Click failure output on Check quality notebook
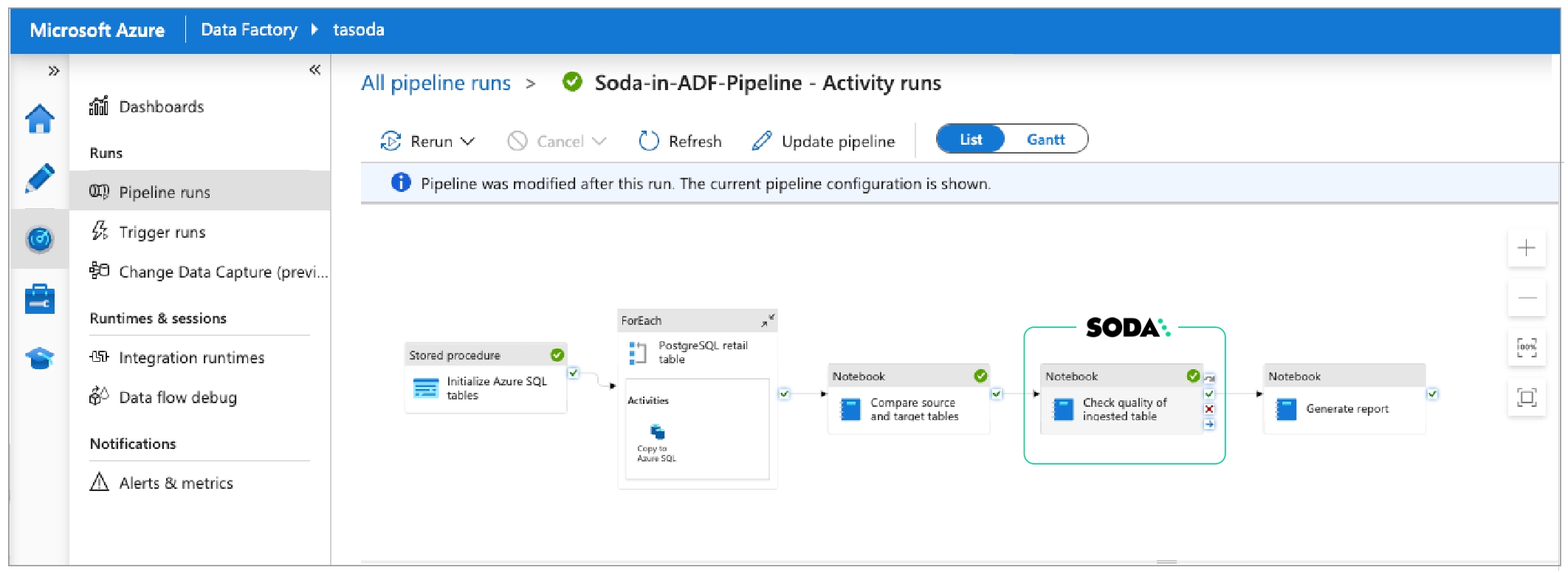This screenshot has width=1568, height=573. point(1209,409)
